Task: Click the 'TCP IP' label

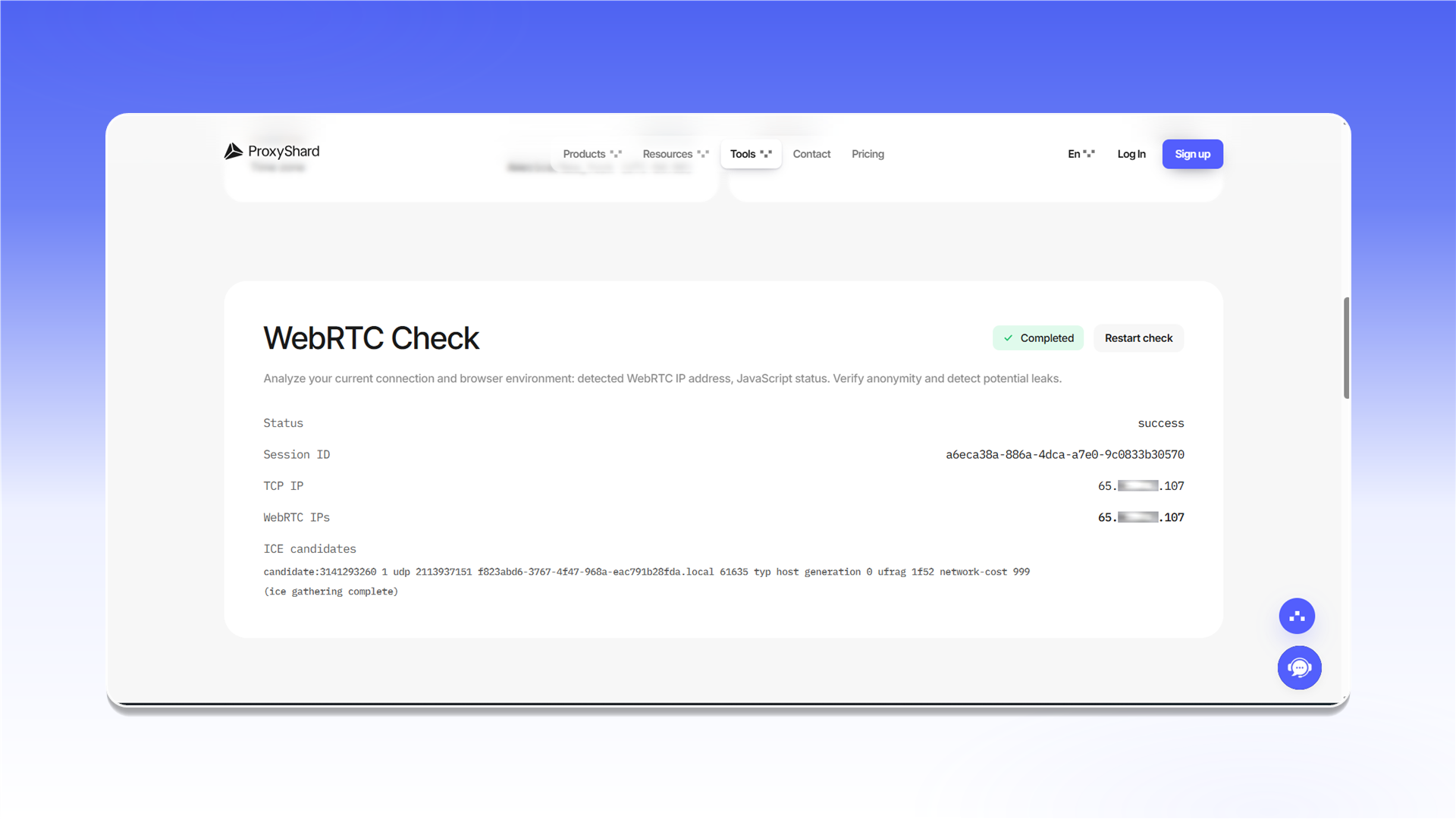Action: point(283,486)
